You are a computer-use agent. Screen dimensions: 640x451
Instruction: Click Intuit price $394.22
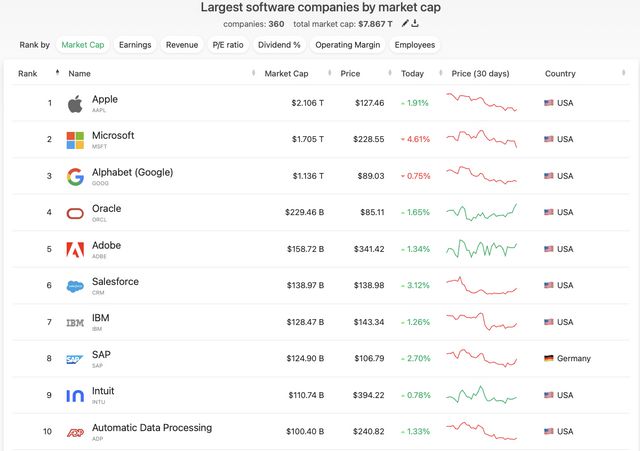click(369, 395)
